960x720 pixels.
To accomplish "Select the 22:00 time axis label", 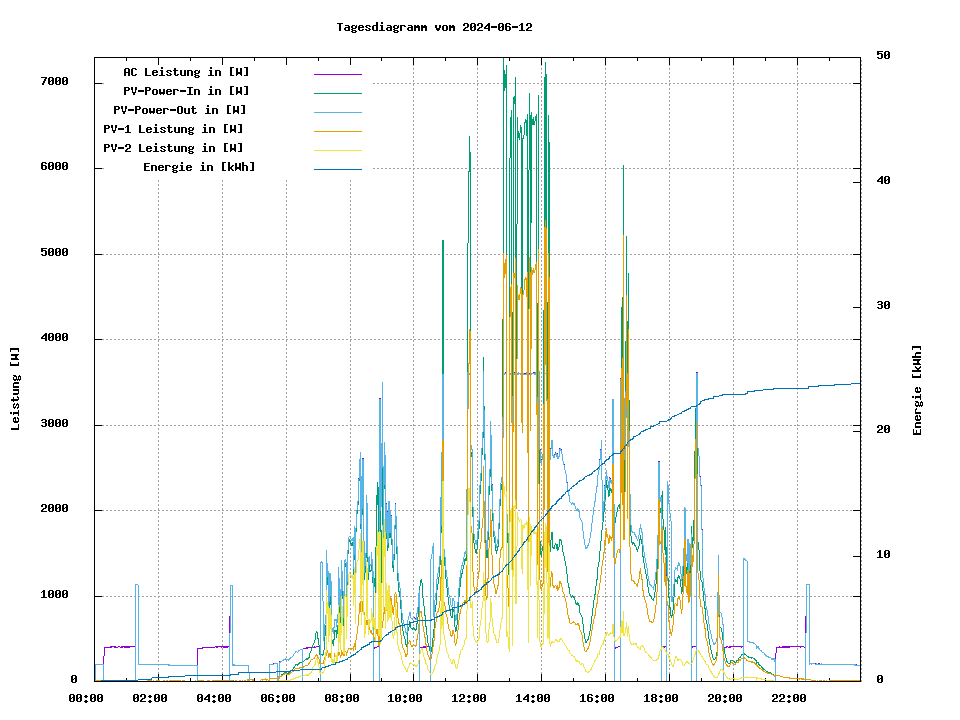I will click(x=789, y=698).
